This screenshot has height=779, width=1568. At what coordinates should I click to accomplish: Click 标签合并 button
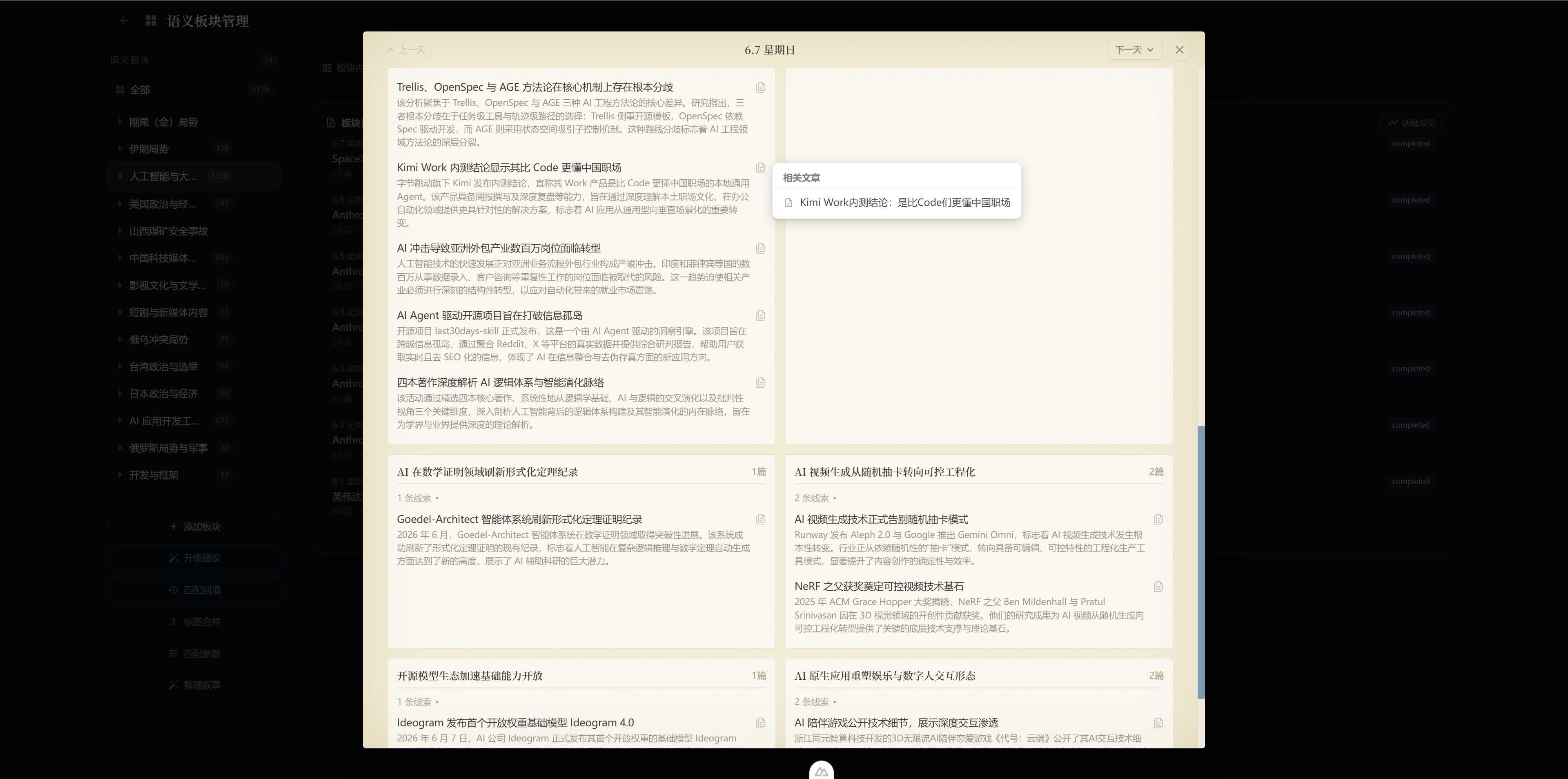[x=194, y=621]
